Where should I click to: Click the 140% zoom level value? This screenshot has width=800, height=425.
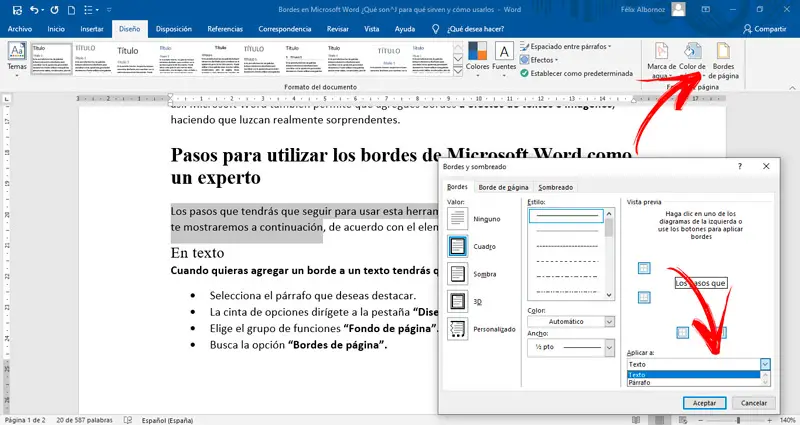787,420
